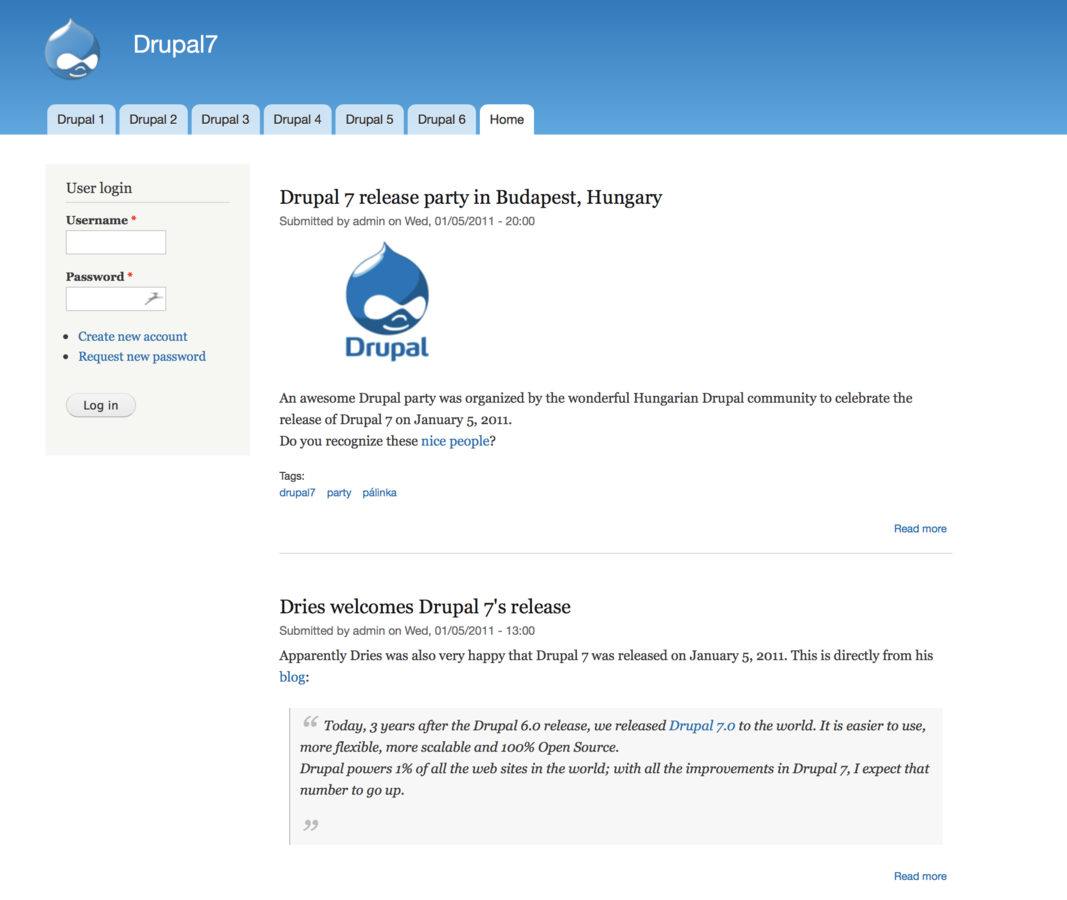Open the Drupal 6 tab

(442, 120)
